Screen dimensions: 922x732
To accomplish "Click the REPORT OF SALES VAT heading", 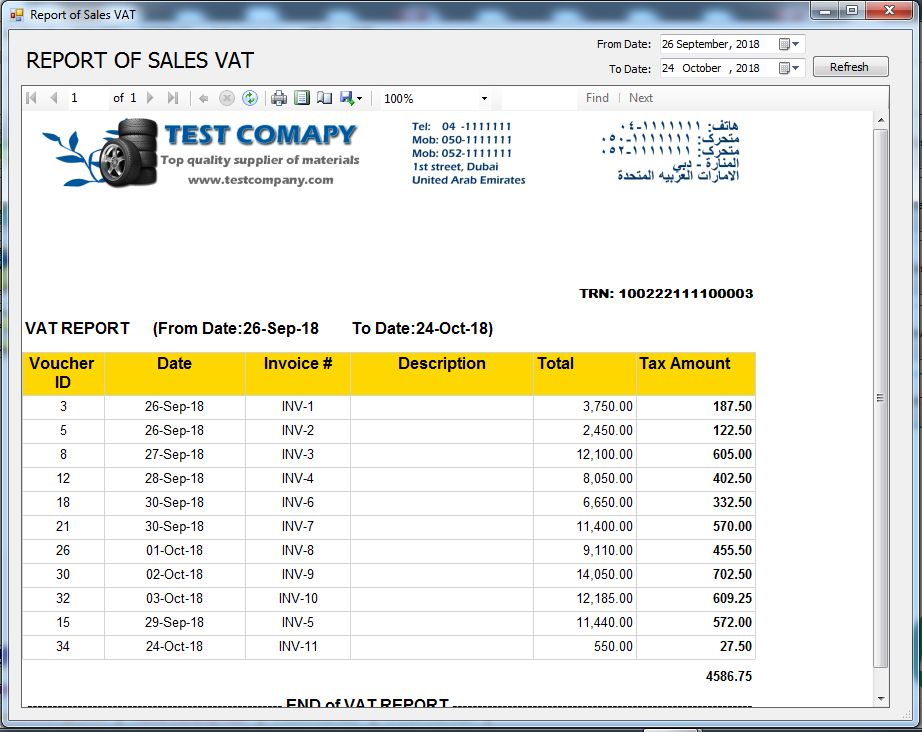I will 140,61.
